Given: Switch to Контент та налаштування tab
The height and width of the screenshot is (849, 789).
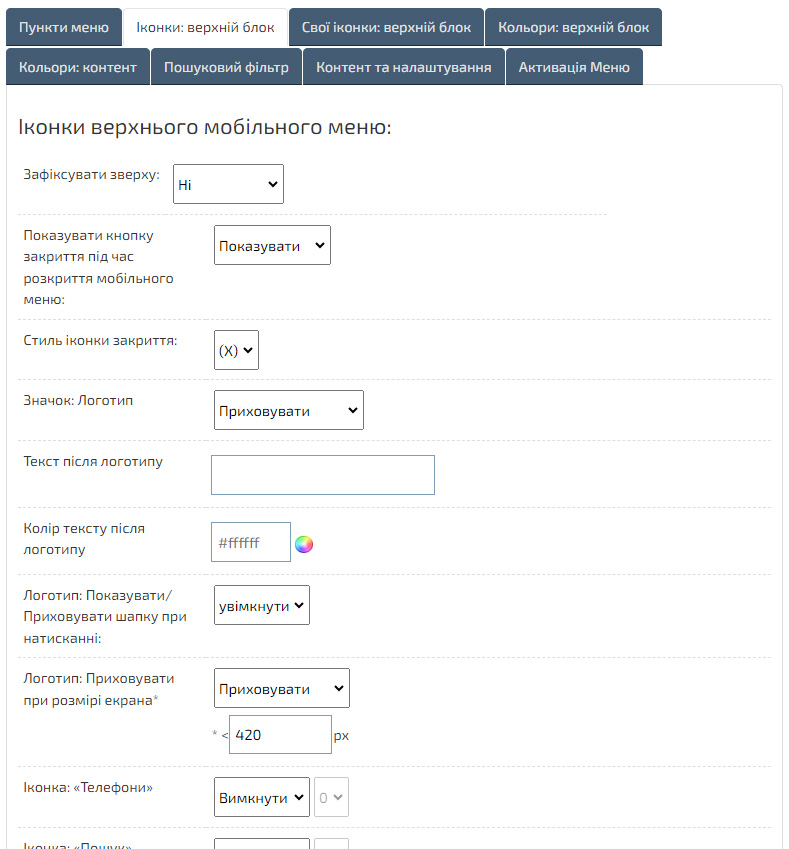Looking at the screenshot, I should point(403,67).
